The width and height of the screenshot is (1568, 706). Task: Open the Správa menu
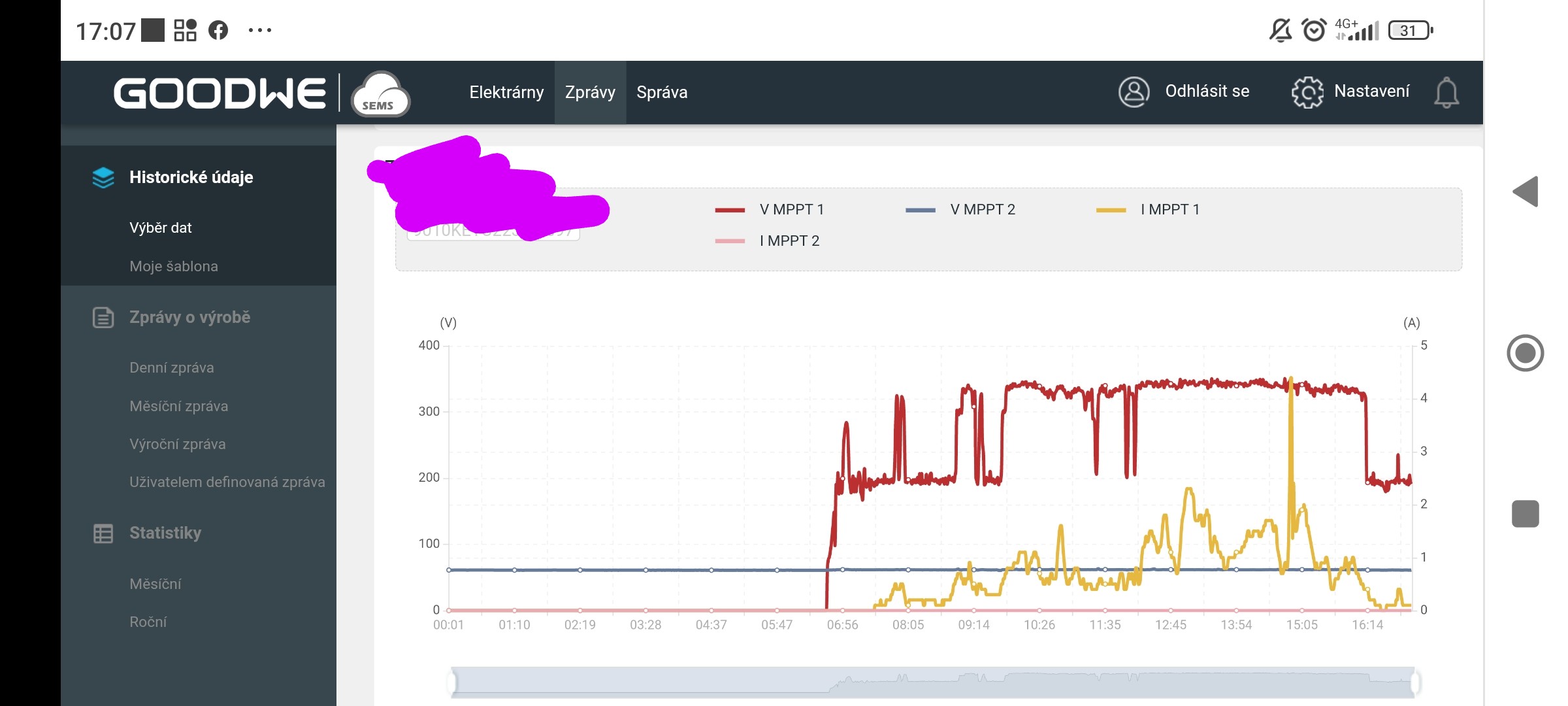pyautogui.click(x=662, y=92)
